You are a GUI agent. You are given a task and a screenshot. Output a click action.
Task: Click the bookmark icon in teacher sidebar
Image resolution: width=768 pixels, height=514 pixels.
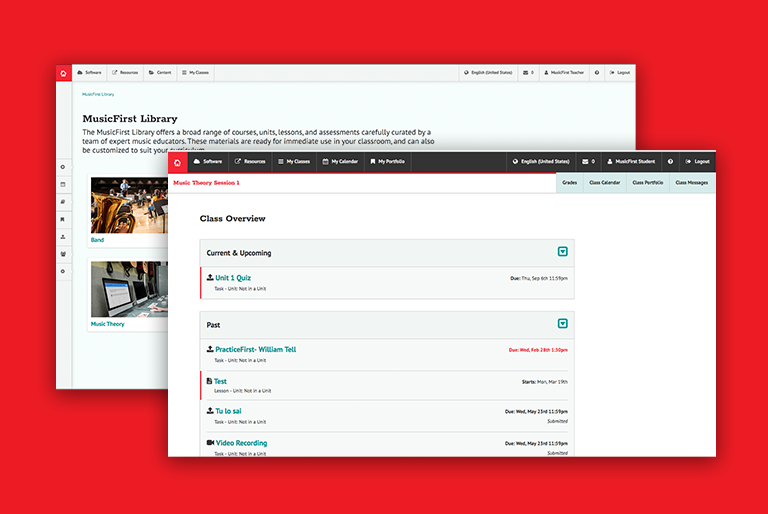tap(63, 220)
